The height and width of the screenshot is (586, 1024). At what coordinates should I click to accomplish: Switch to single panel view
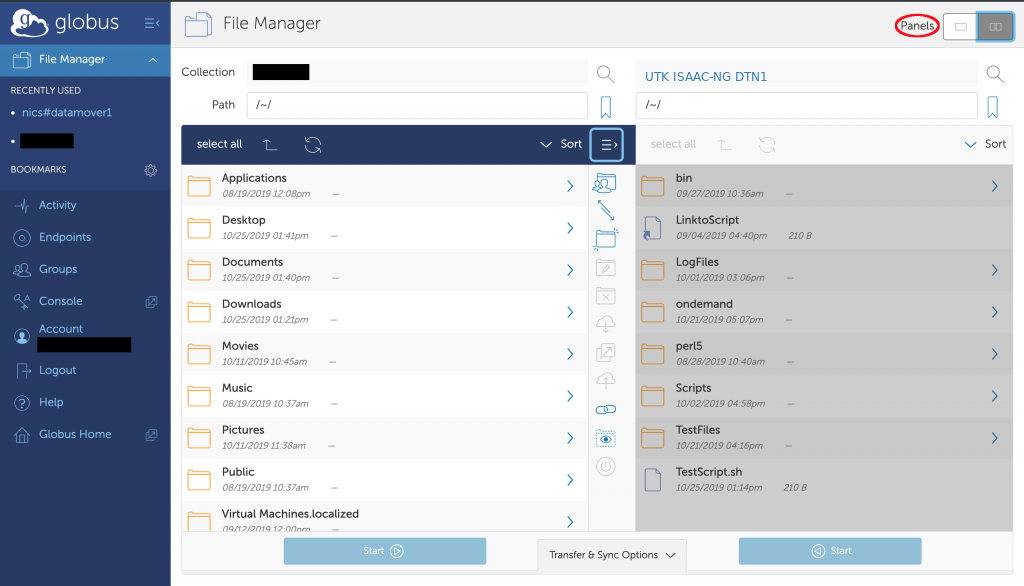pos(960,27)
